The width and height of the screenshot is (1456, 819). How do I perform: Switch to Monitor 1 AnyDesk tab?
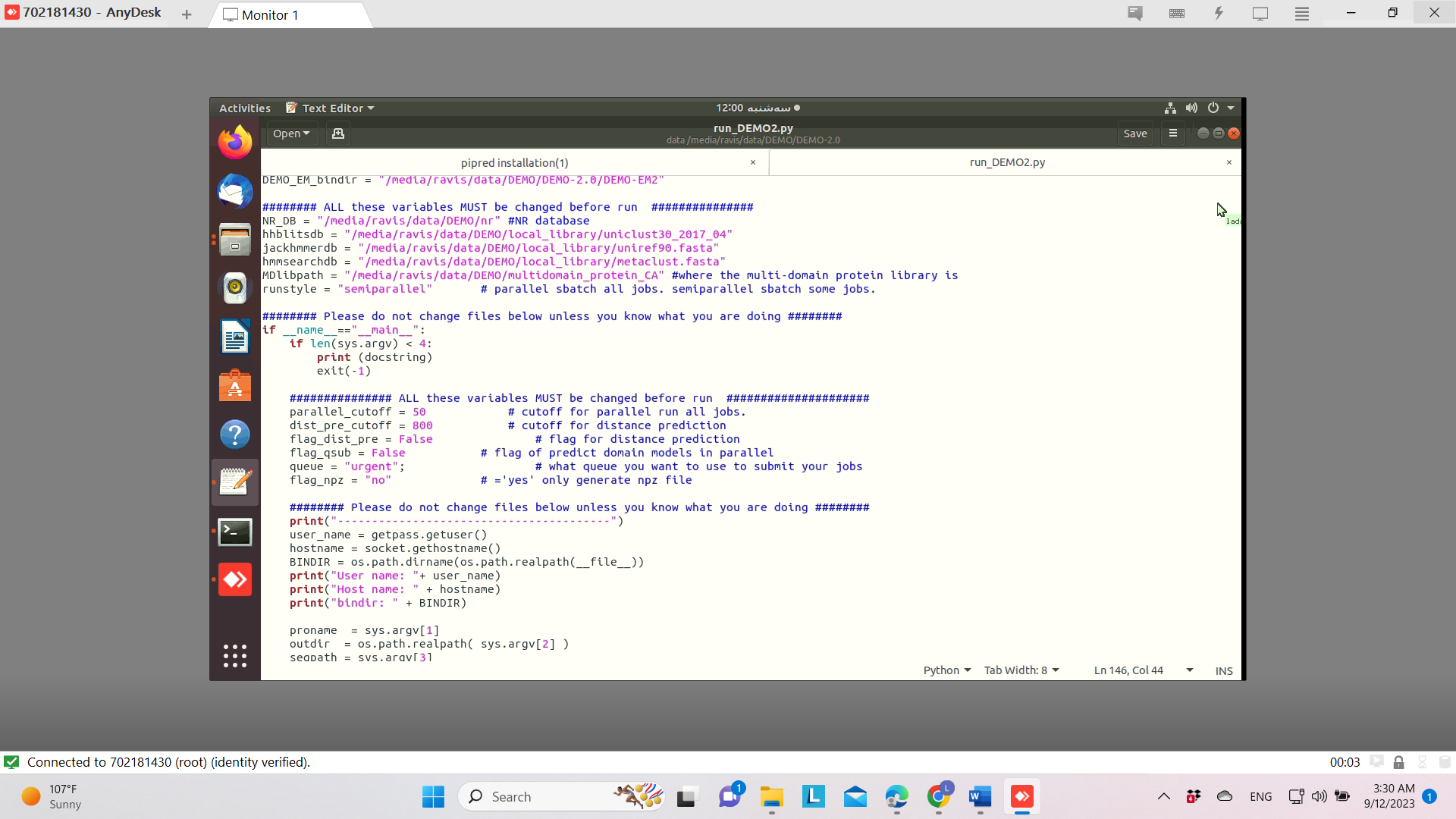[x=289, y=15]
